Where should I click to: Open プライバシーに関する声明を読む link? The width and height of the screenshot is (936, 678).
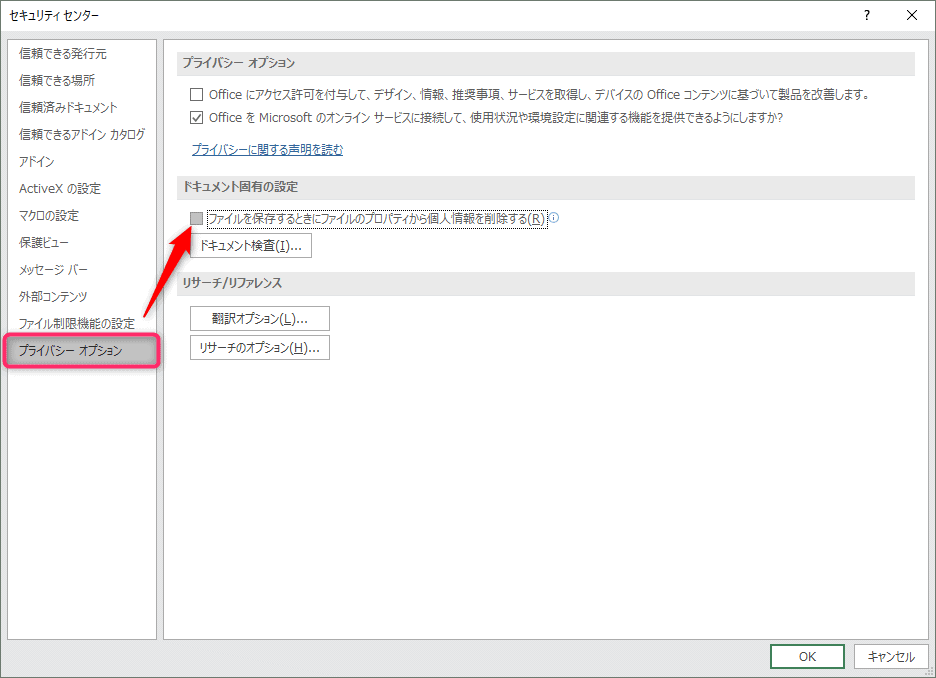click(x=267, y=150)
